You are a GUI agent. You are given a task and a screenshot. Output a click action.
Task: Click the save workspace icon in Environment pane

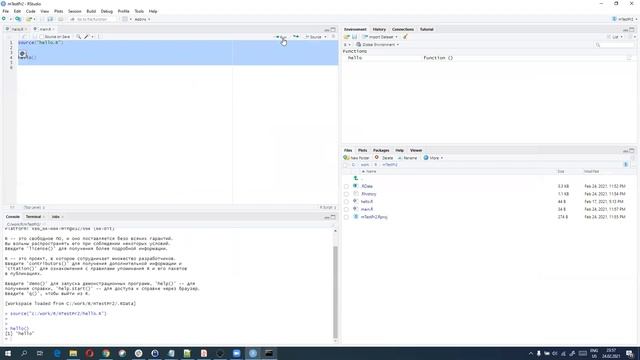(x=354, y=37)
